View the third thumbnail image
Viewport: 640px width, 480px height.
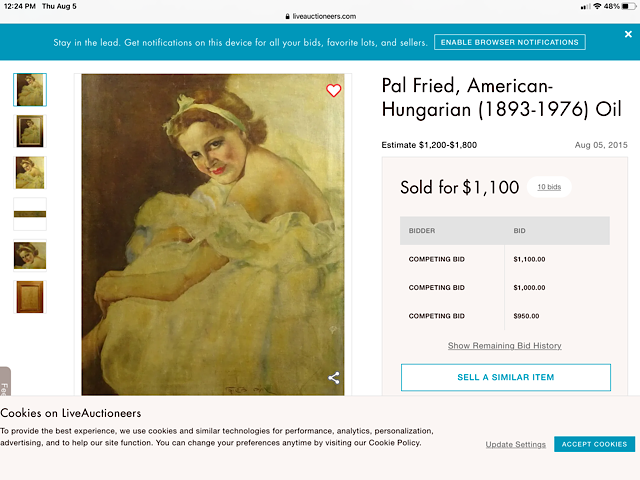coord(29,172)
